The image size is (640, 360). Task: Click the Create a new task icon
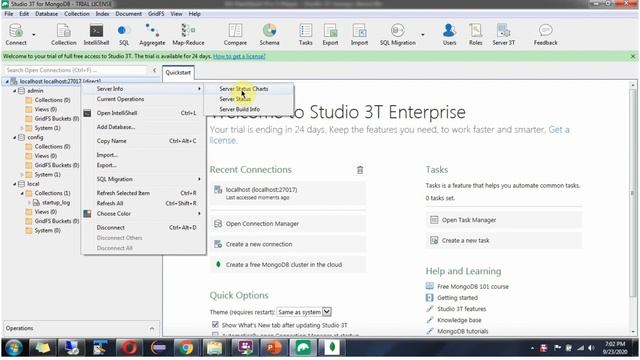pyautogui.click(x=434, y=240)
